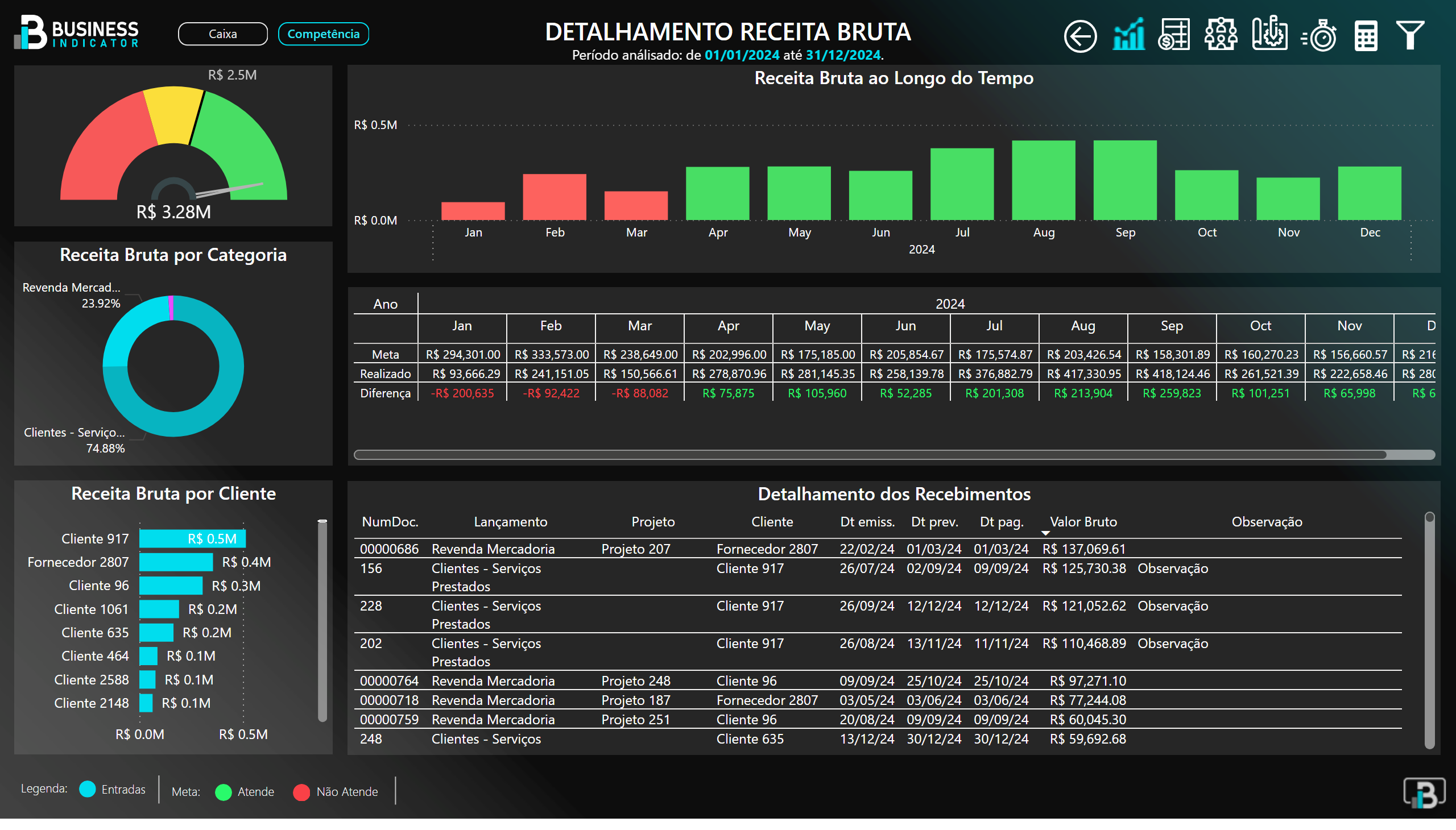This screenshot has height=830, width=1456.
Task: Open the project blueprint gear icon
Action: pos(1269,34)
